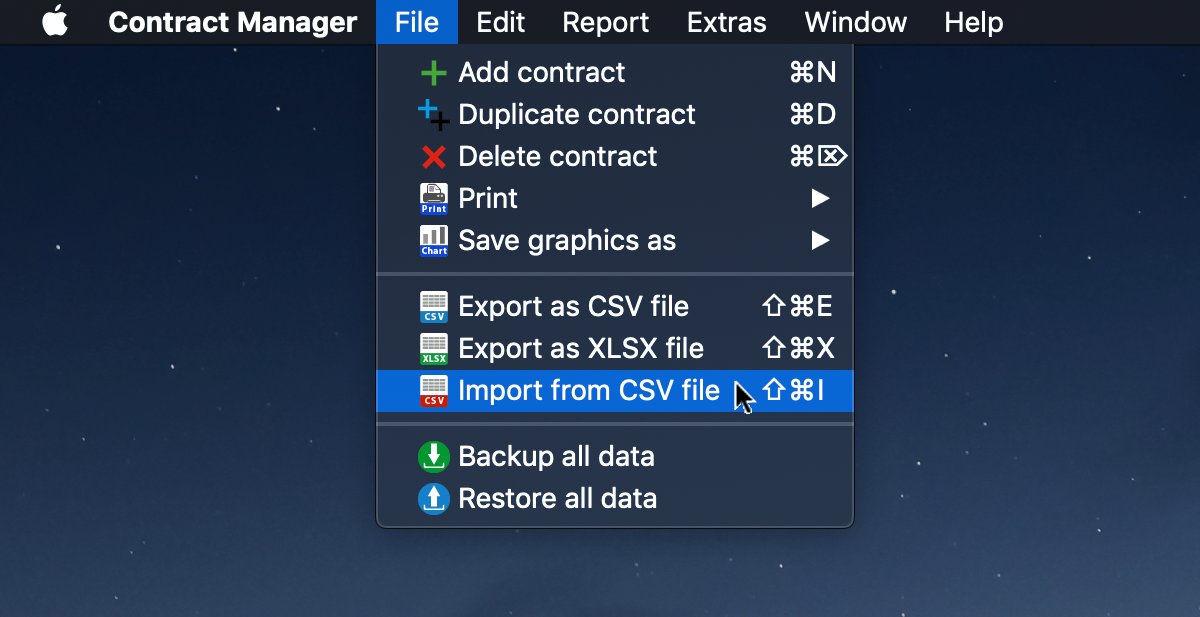
Task: Open the Edit menu
Action: (501, 22)
